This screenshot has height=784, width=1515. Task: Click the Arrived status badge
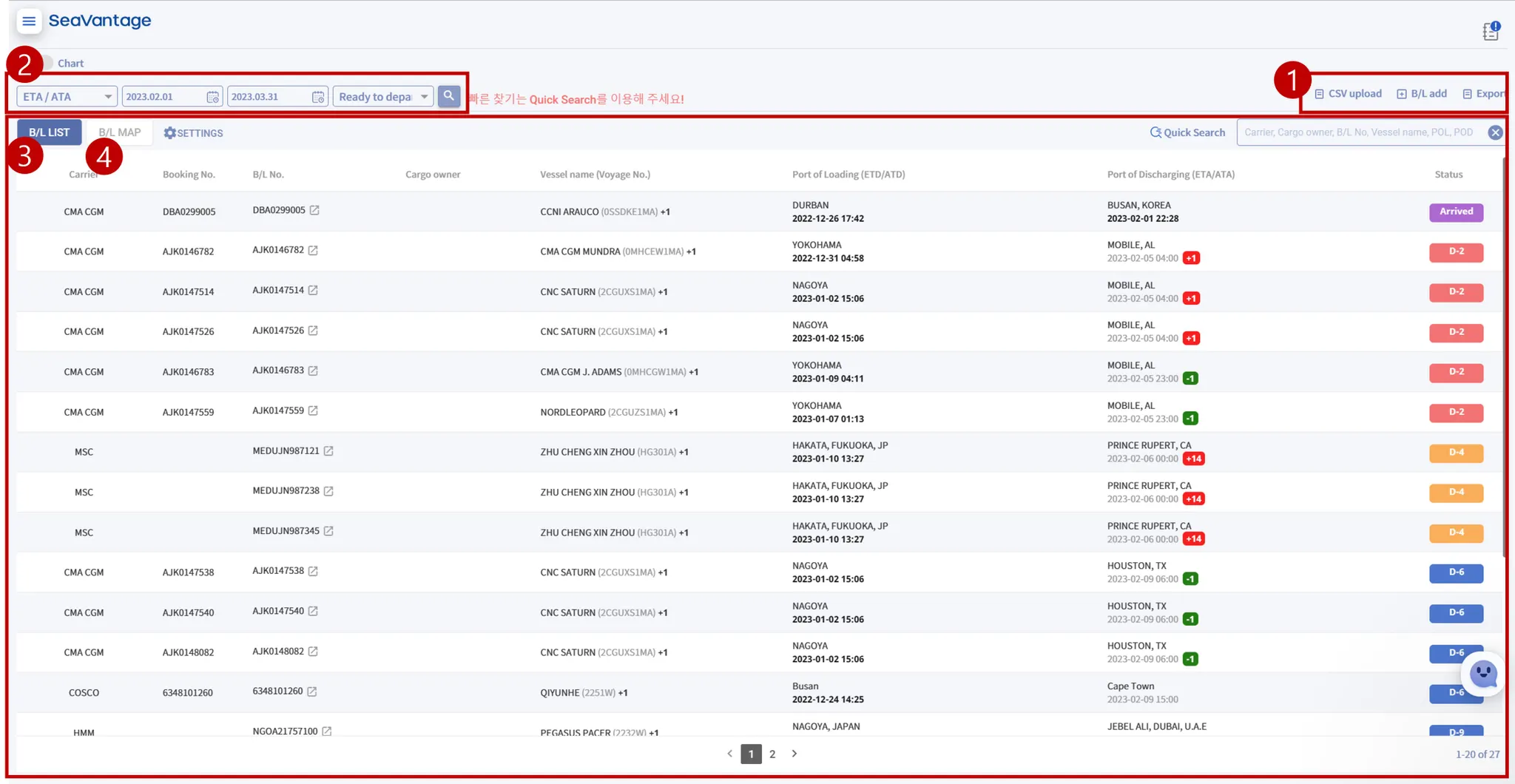coord(1456,212)
